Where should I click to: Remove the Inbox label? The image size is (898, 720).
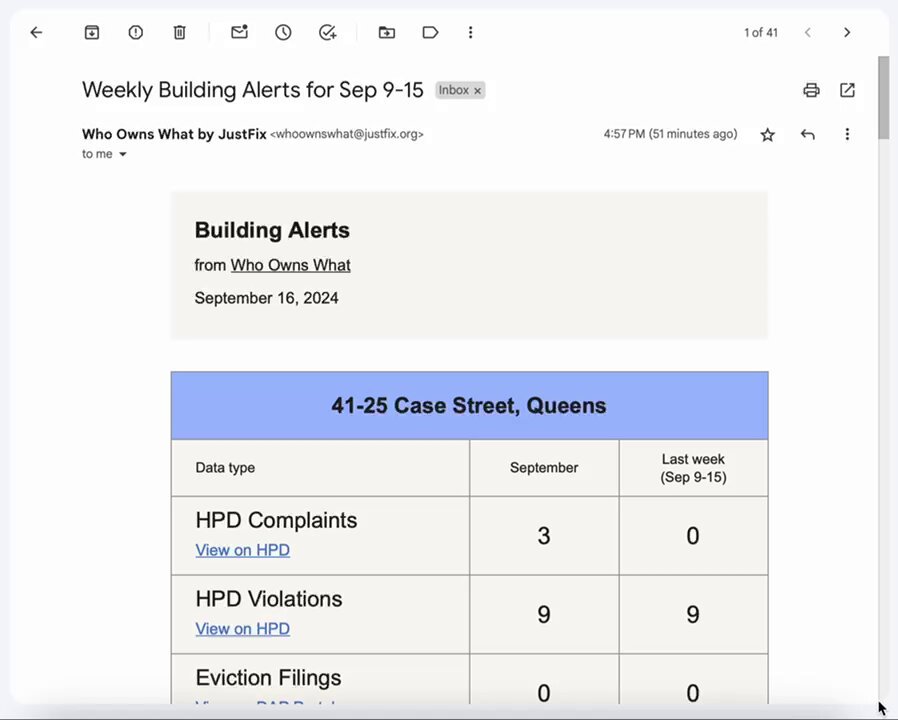point(478,91)
